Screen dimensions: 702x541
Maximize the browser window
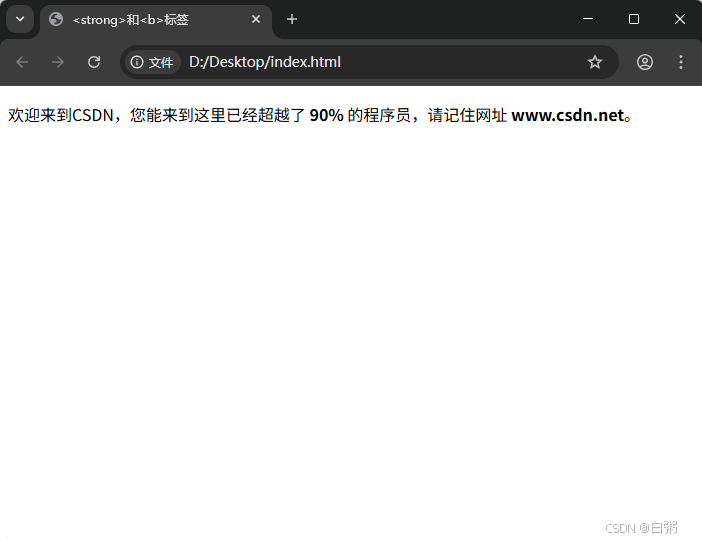(634, 19)
